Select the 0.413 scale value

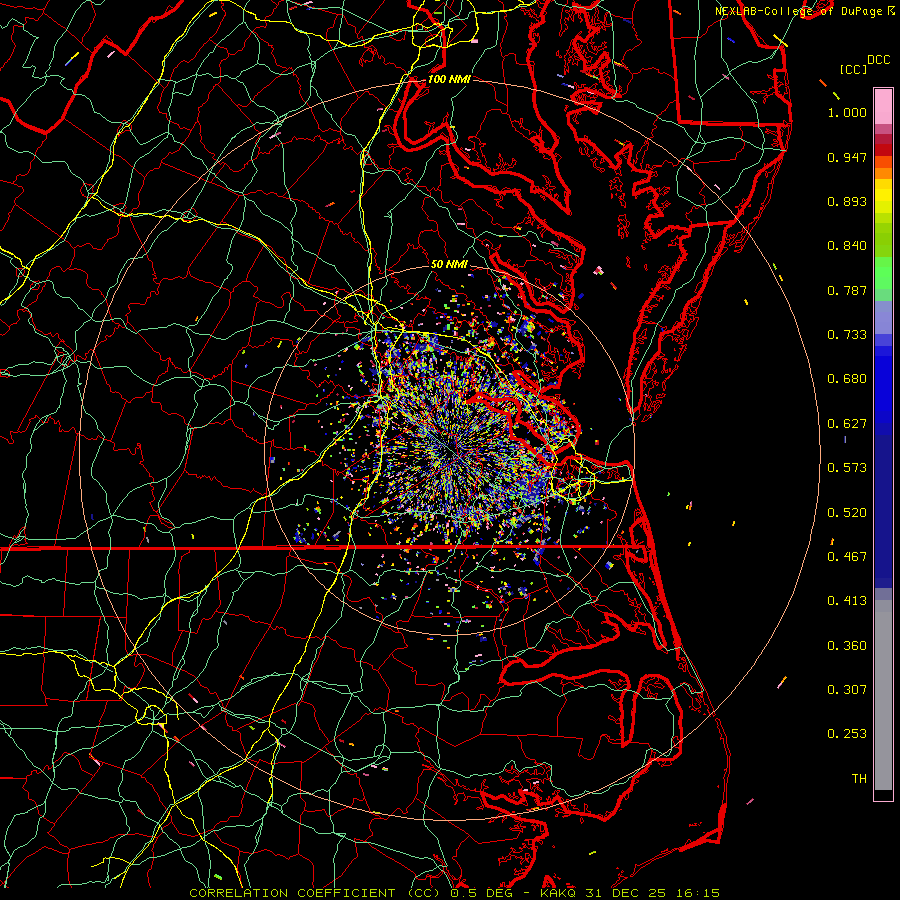[x=847, y=601]
